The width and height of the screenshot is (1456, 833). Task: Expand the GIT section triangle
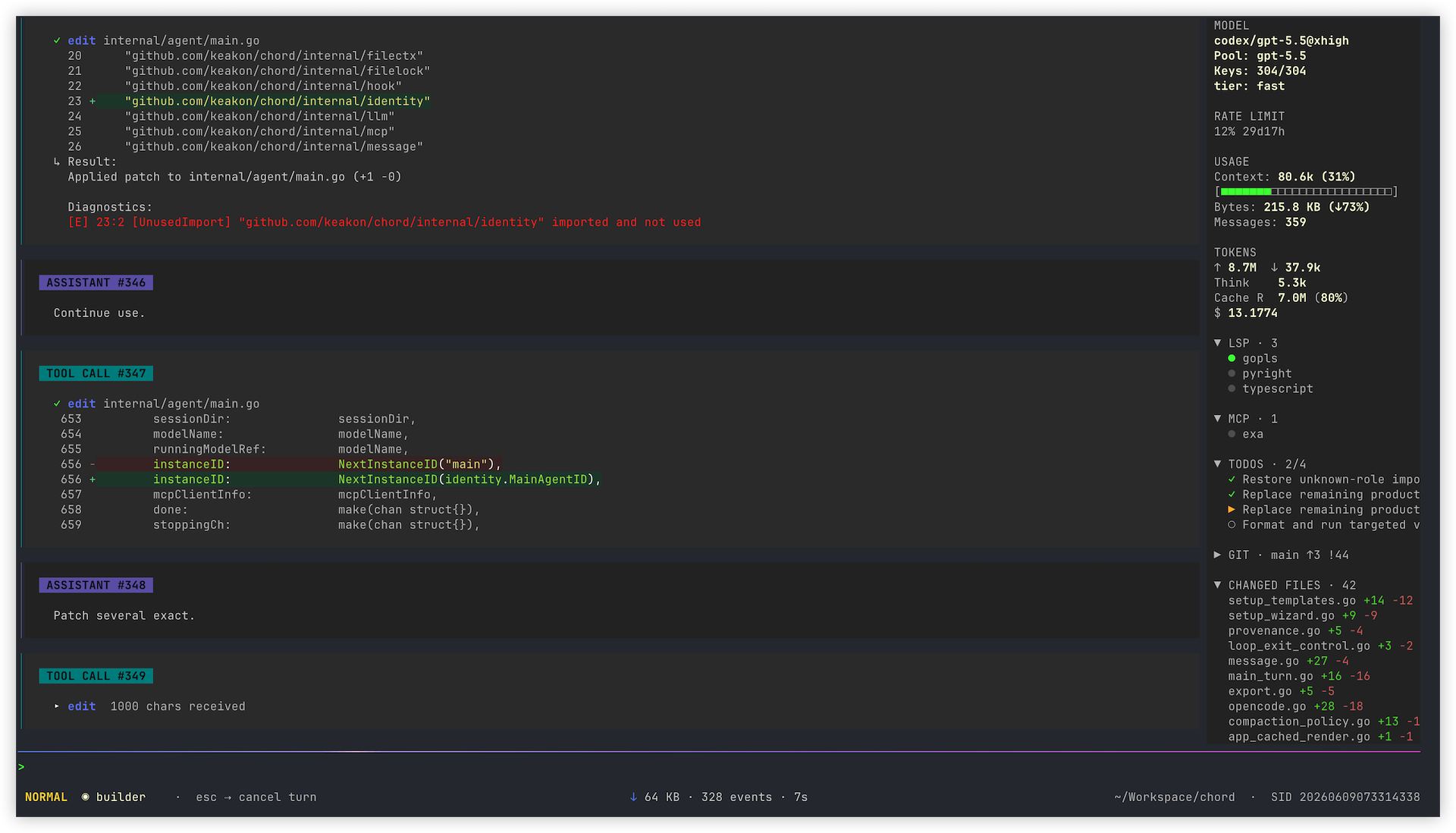coord(1218,555)
